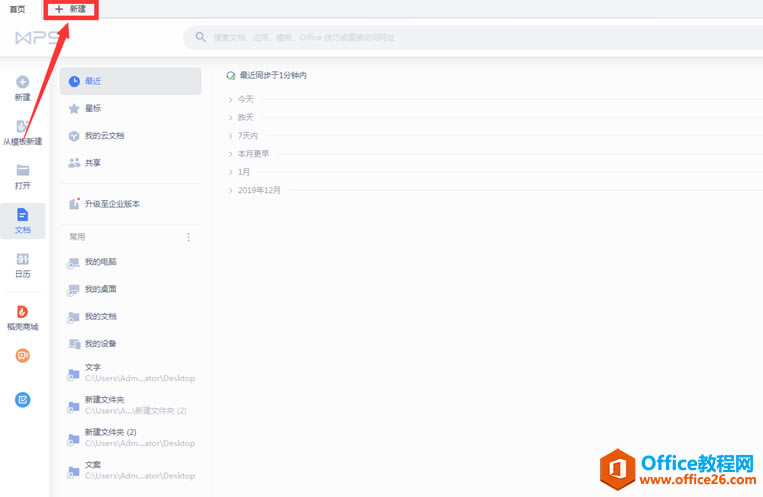Click the 最近同步于1分钟内 status text
763x497 pixels.
tap(273, 75)
